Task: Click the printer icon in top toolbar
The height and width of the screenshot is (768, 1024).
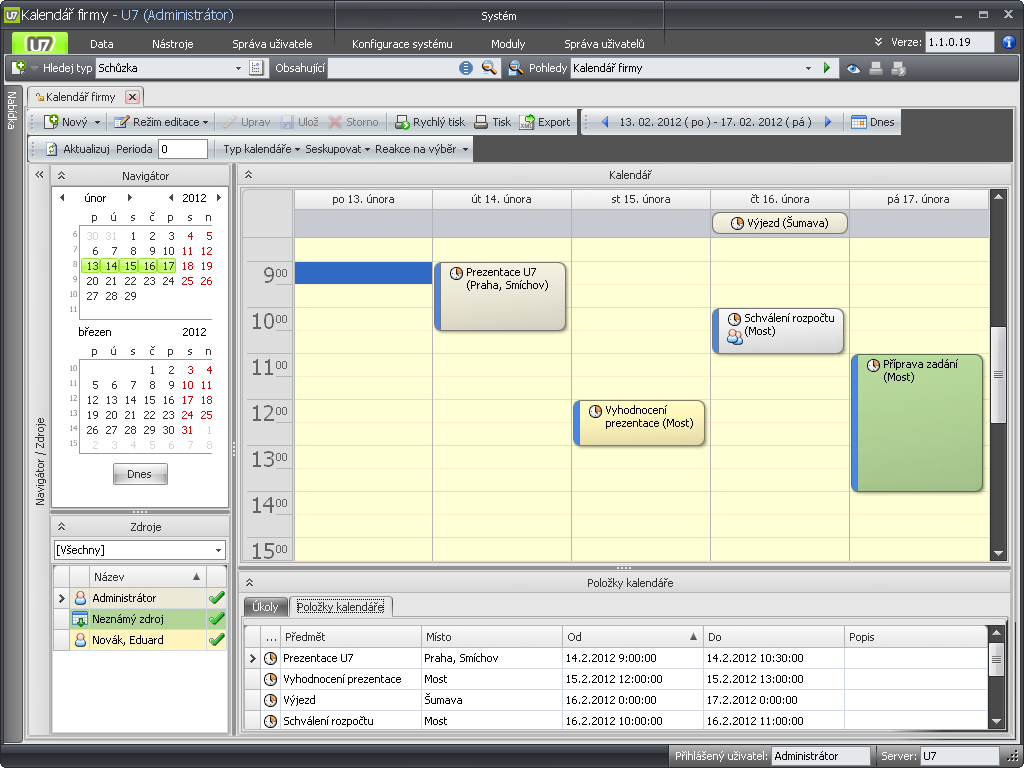Action: pyautogui.click(x=876, y=68)
